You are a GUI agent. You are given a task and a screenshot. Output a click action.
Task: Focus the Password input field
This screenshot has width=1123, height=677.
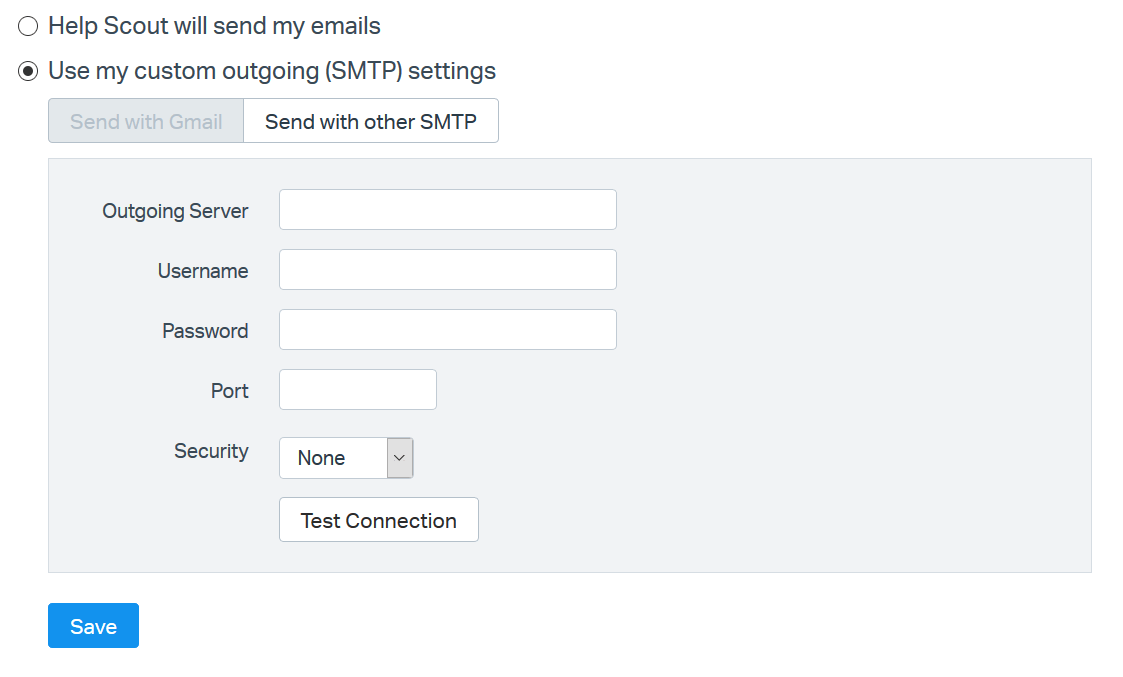(x=447, y=330)
